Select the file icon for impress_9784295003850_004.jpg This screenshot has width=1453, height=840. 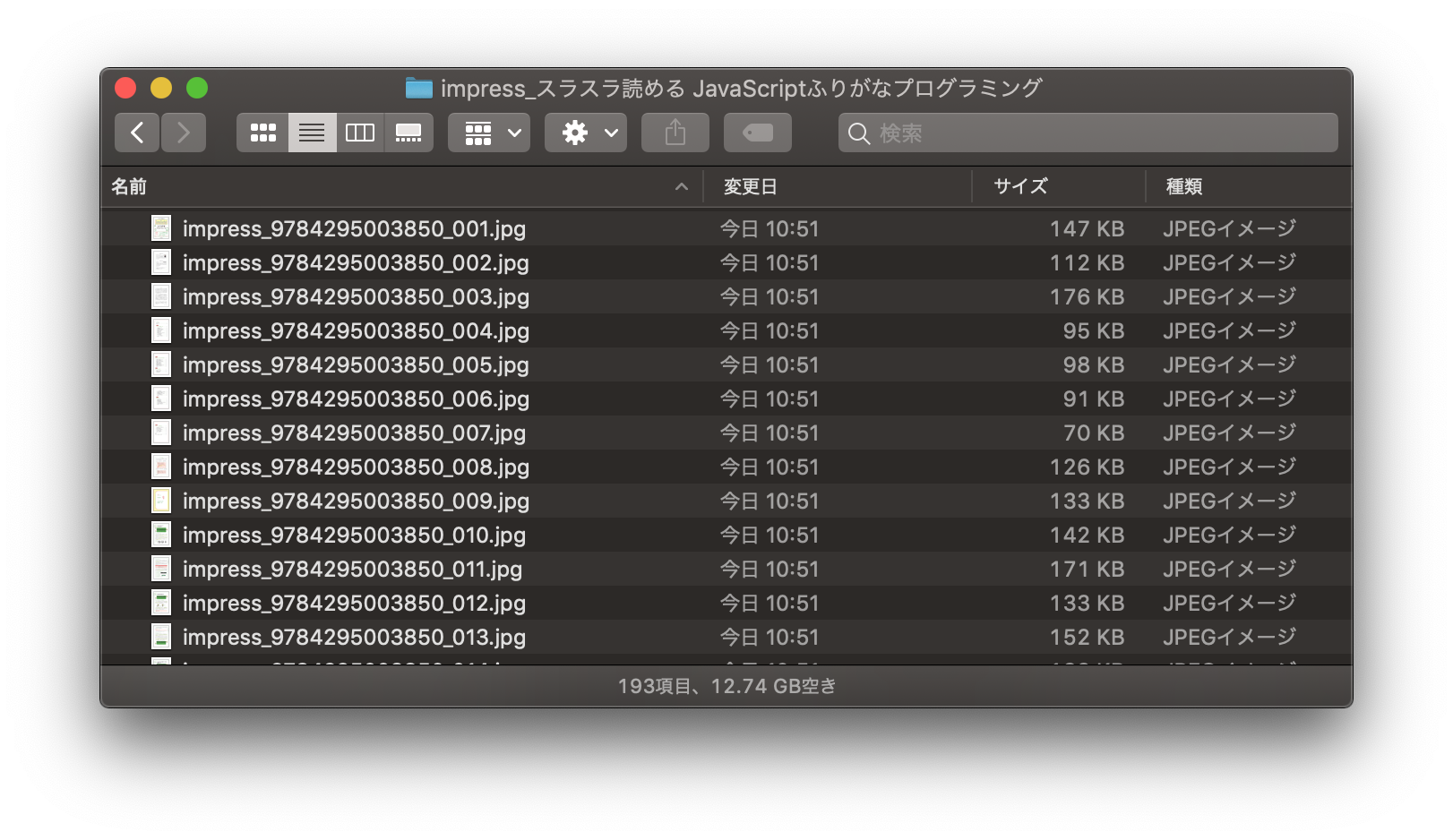click(161, 330)
